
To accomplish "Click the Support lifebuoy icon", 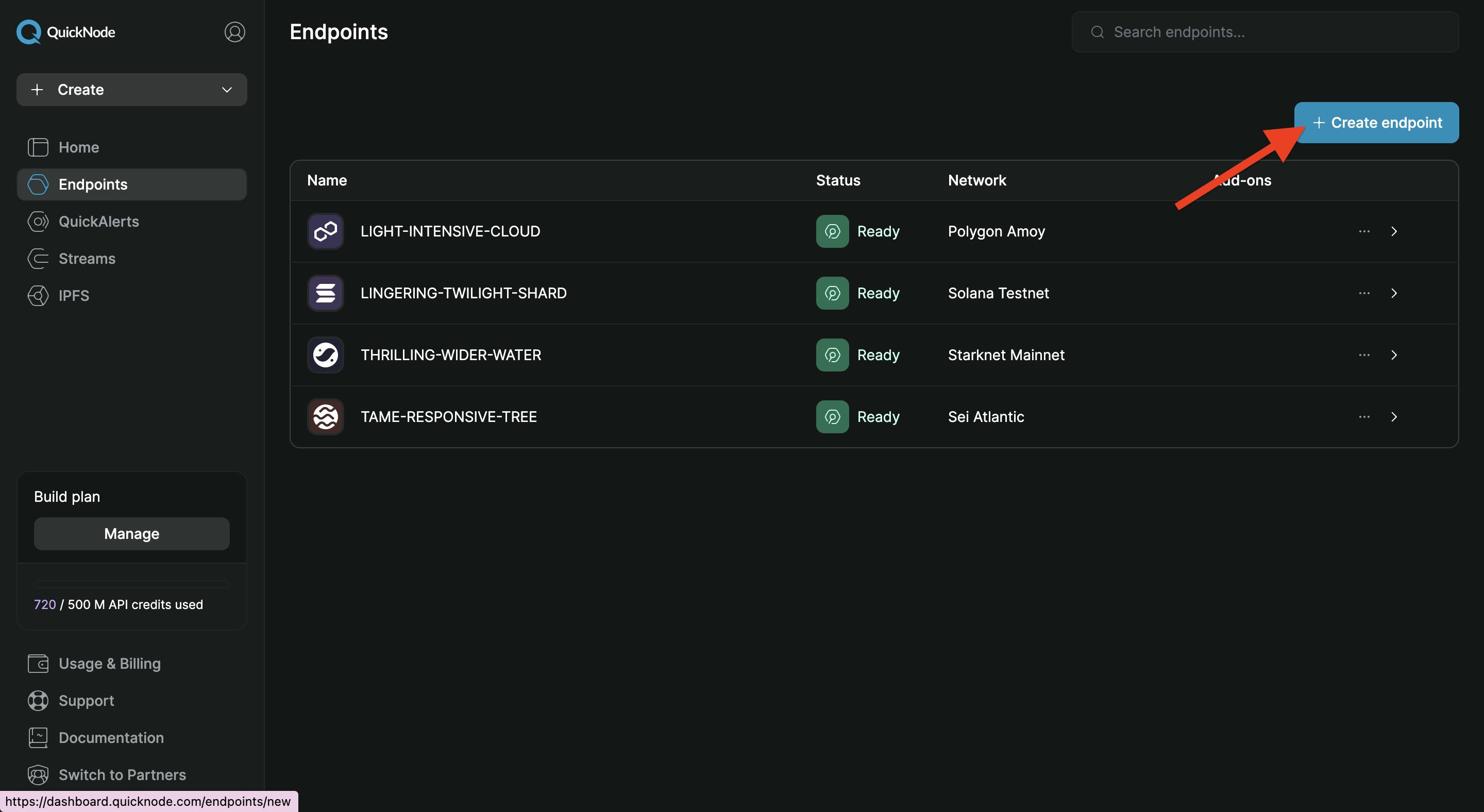I will click(x=38, y=701).
